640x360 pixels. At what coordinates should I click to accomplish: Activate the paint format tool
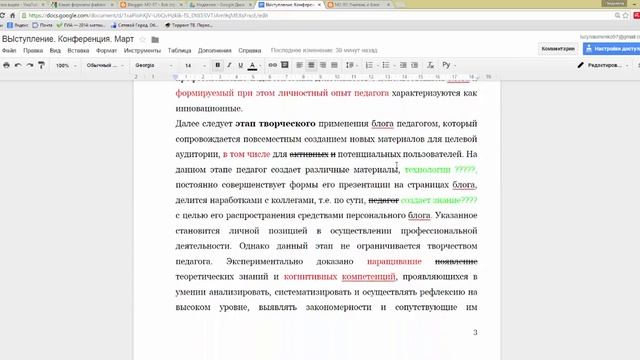point(41,65)
